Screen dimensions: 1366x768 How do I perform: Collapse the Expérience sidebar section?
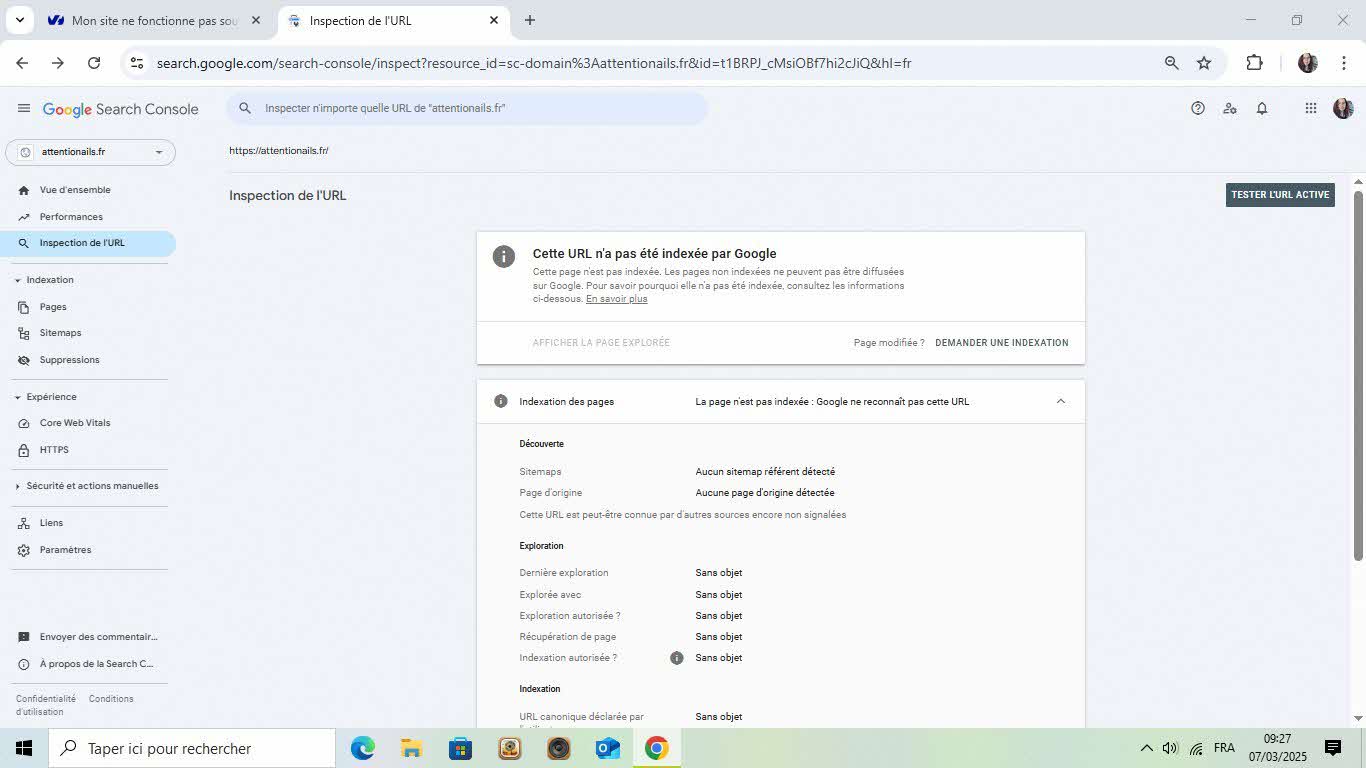(18, 398)
